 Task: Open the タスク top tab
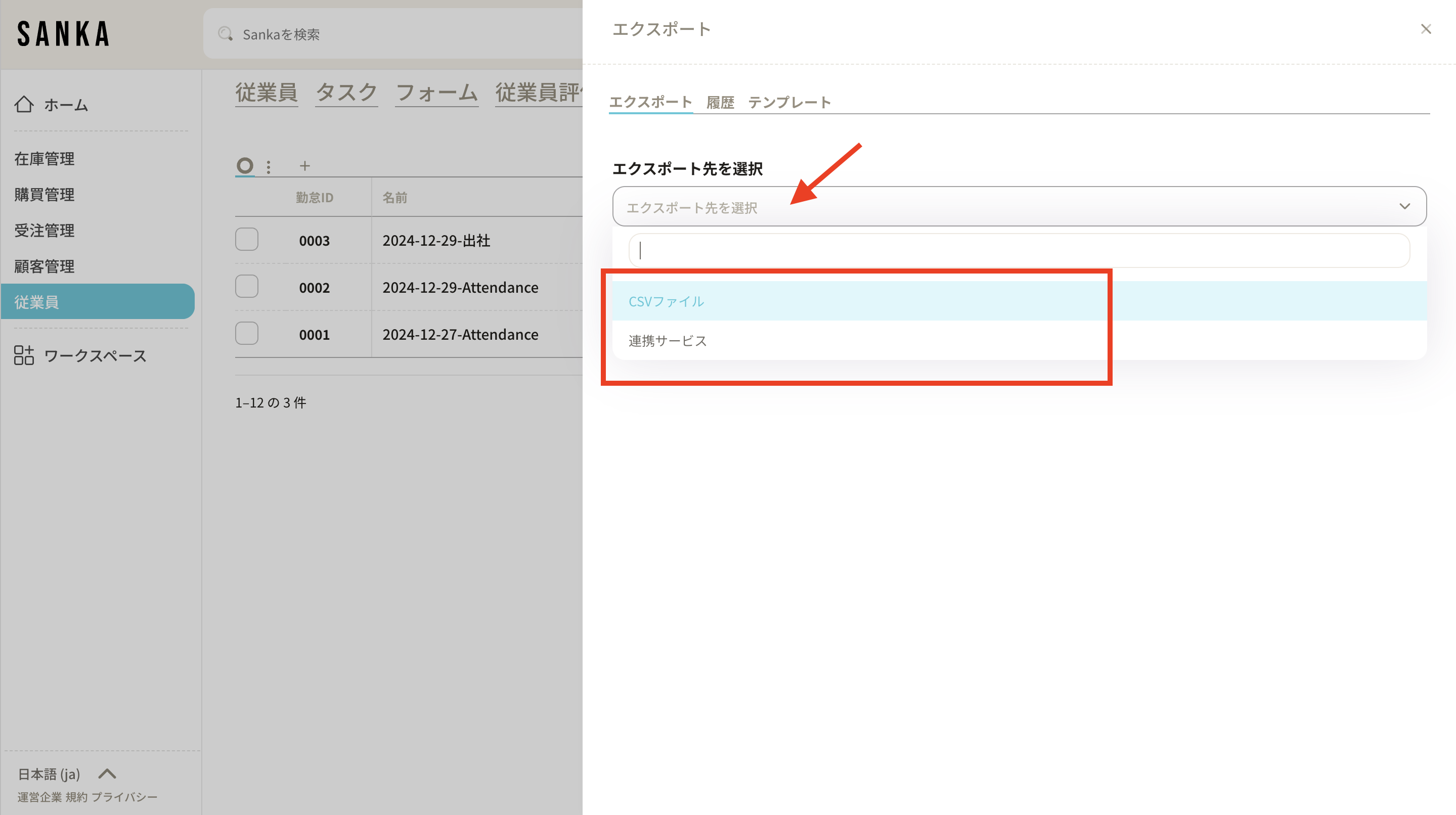click(346, 93)
